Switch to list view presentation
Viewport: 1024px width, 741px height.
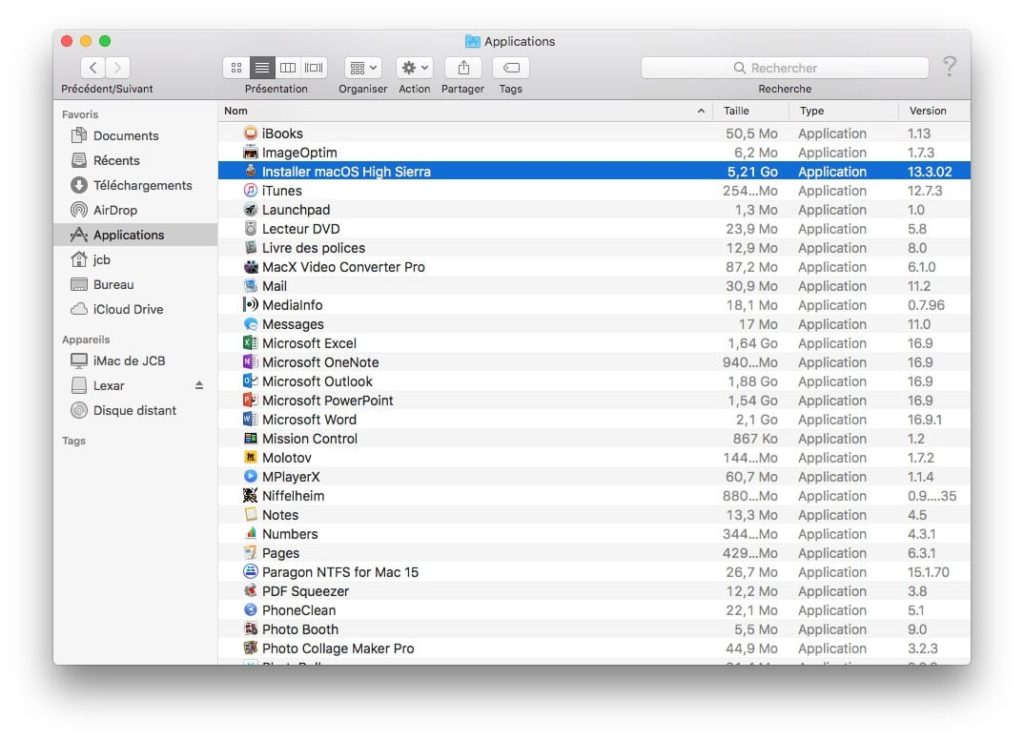[262, 67]
